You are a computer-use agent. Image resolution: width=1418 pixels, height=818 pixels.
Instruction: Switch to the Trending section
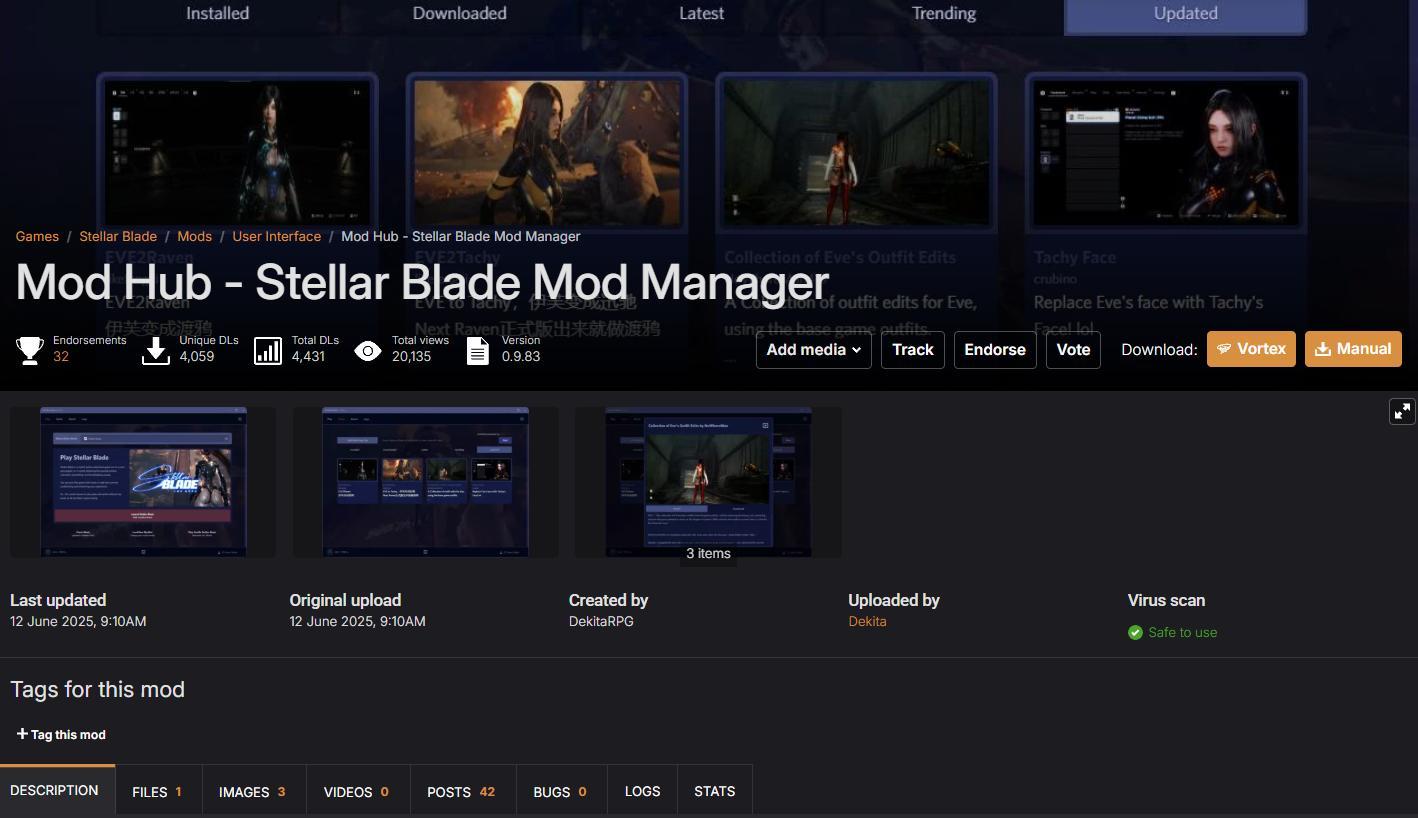pyautogui.click(x=943, y=13)
